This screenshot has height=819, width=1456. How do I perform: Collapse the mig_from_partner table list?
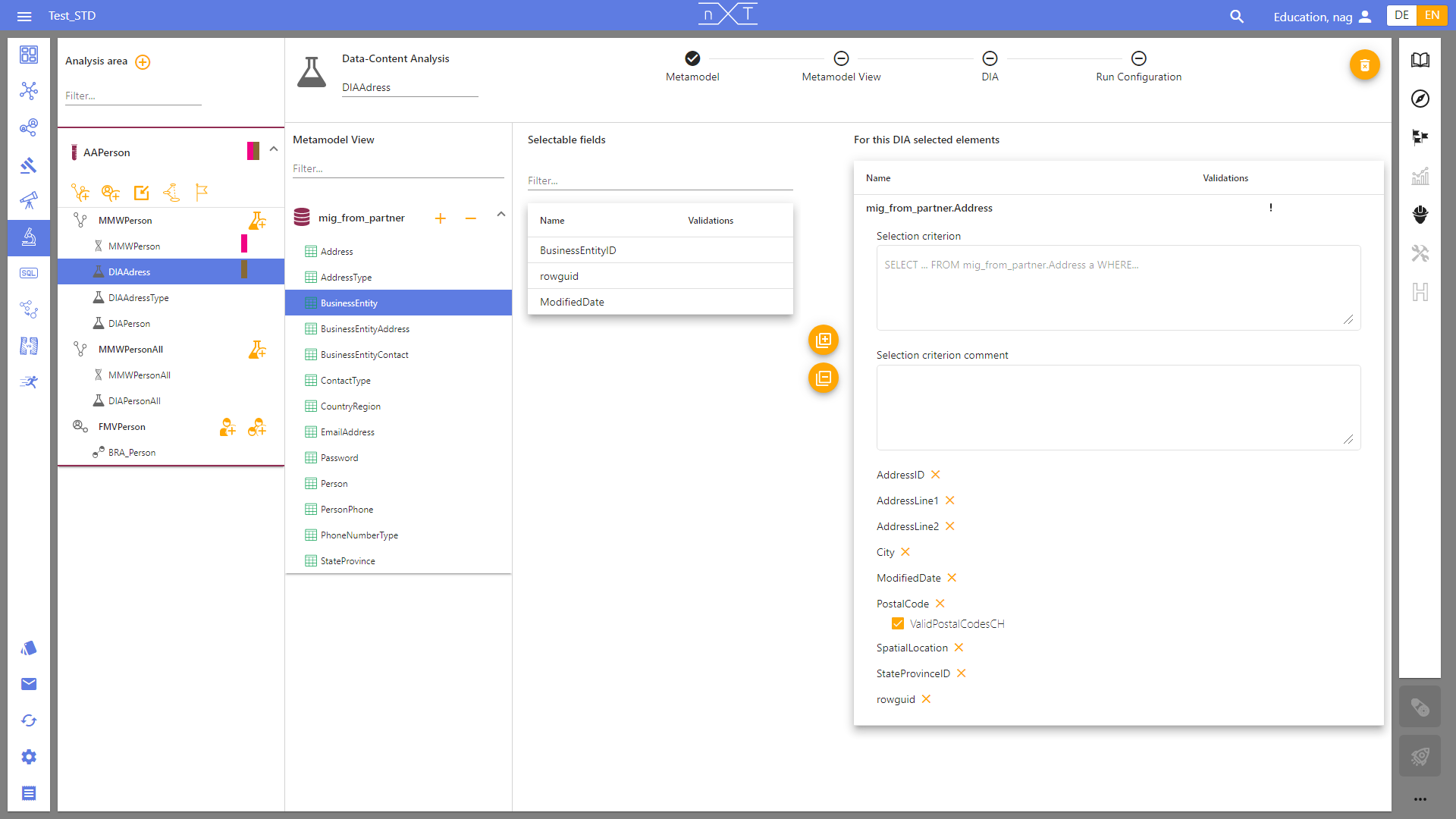point(501,215)
